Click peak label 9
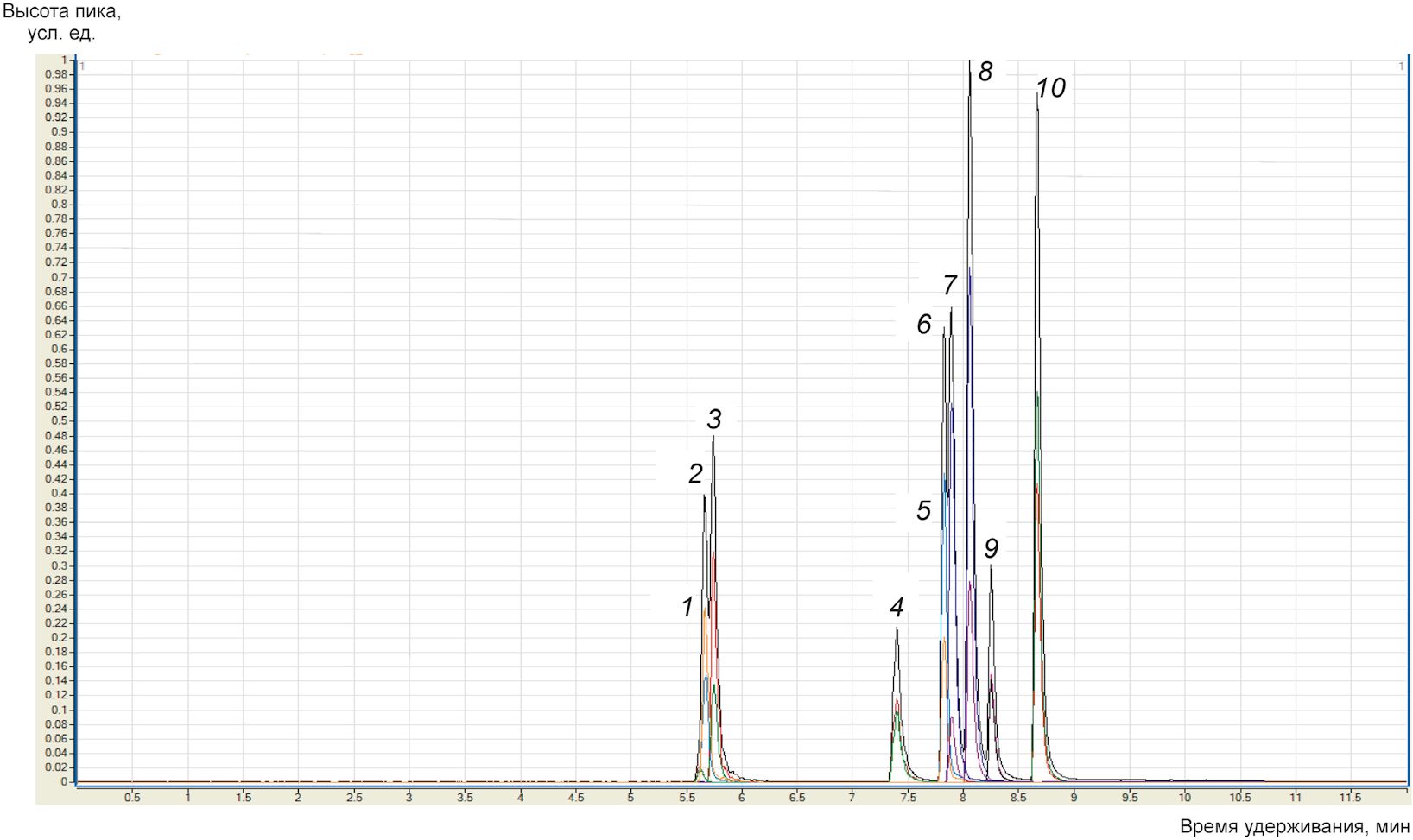The image size is (1413, 840). point(991,548)
